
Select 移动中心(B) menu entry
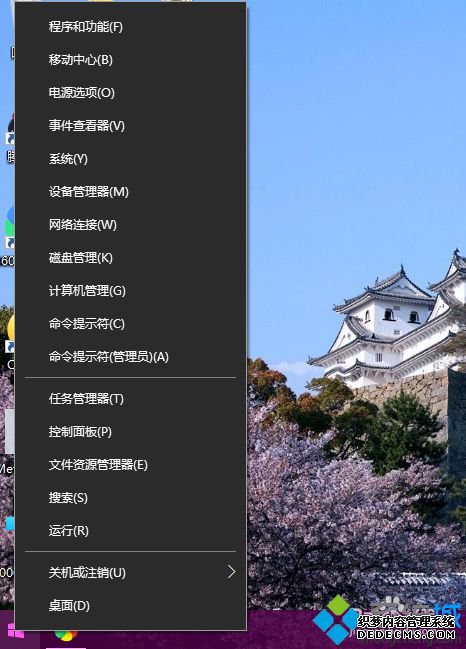click(x=131, y=60)
